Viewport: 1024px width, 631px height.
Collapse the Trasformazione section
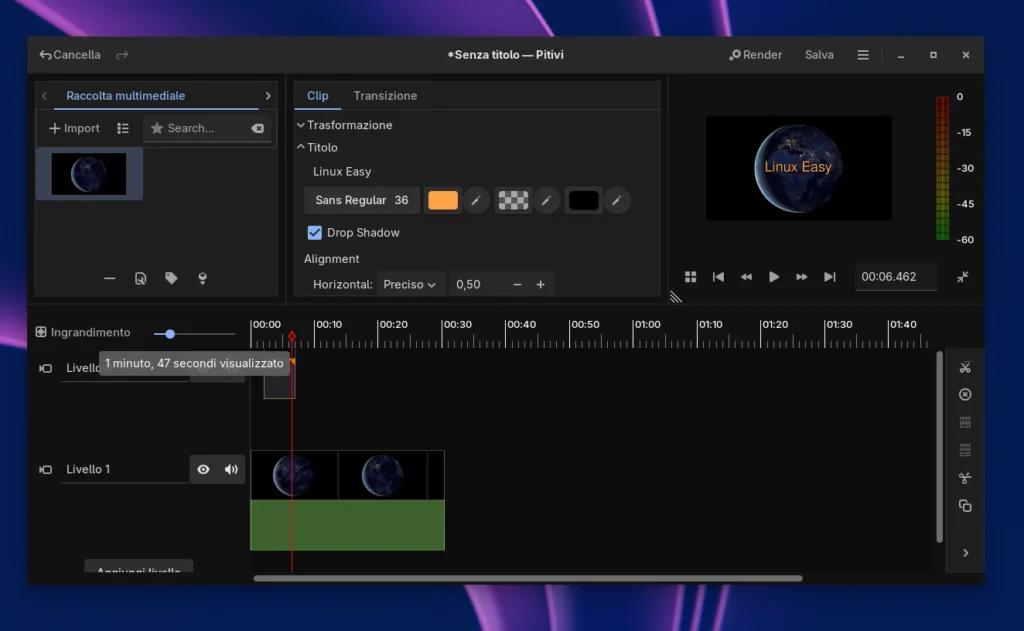pos(344,125)
